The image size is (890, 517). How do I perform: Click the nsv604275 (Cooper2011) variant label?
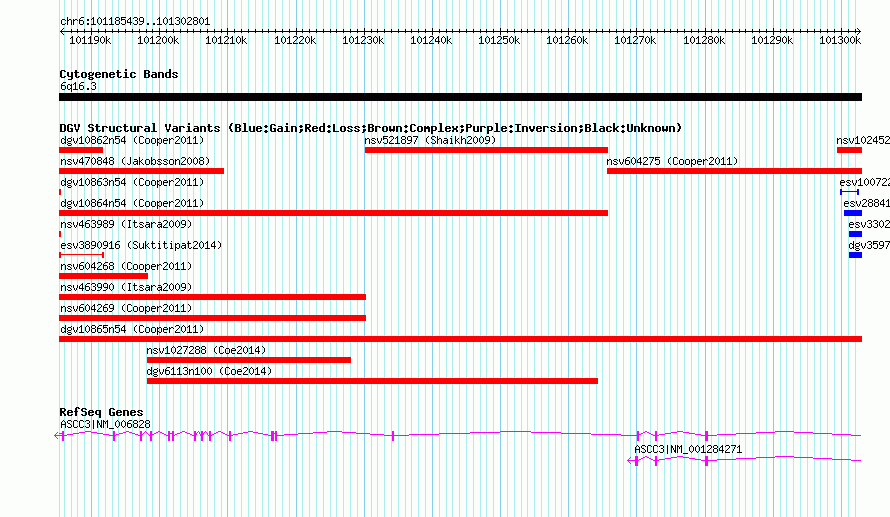coord(672,161)
